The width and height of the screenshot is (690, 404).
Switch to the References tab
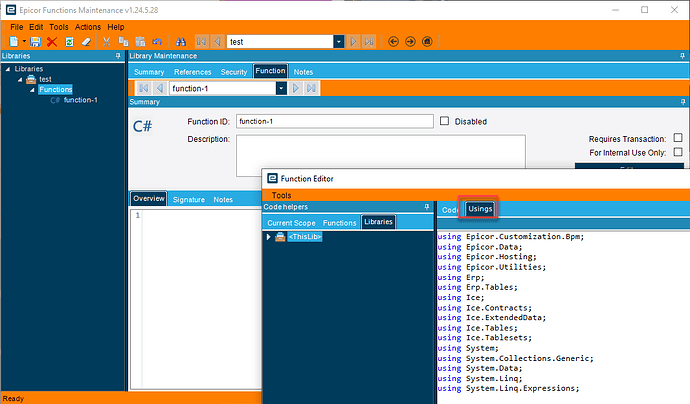coord(192,72)
